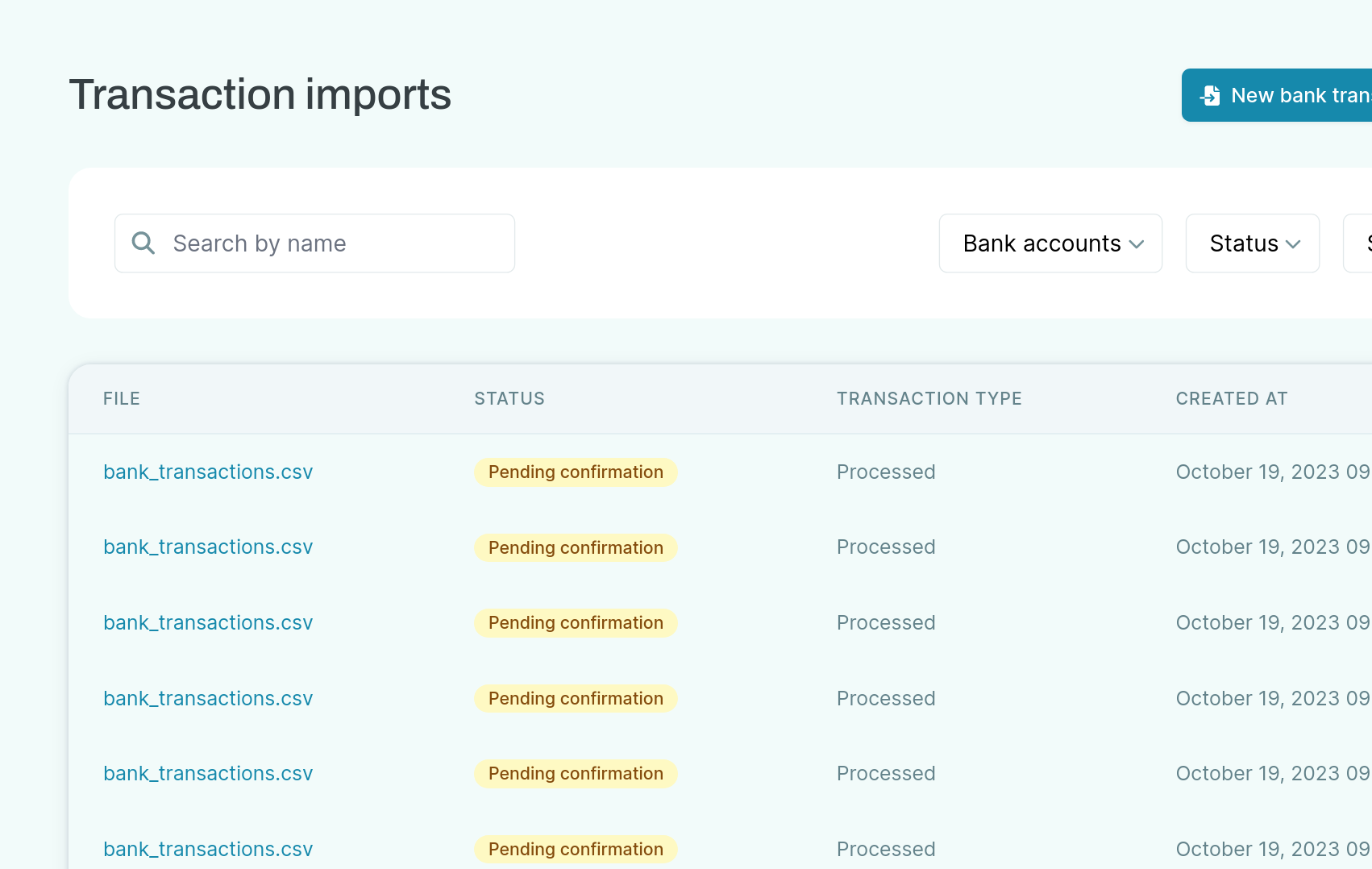Sort the table by the STATUS column

pyautogui.click(x=509, y=398)
